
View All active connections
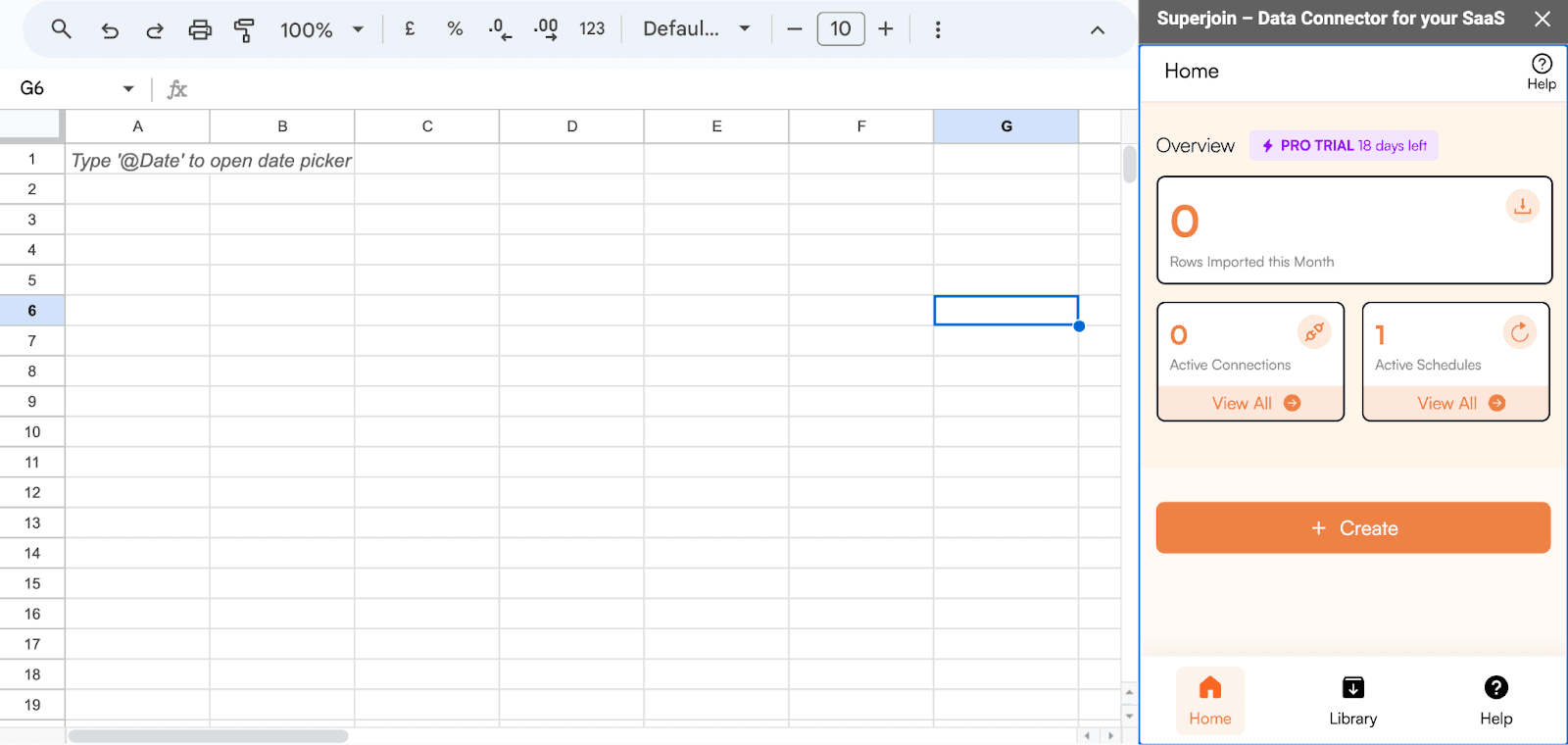pos(1250,403)
